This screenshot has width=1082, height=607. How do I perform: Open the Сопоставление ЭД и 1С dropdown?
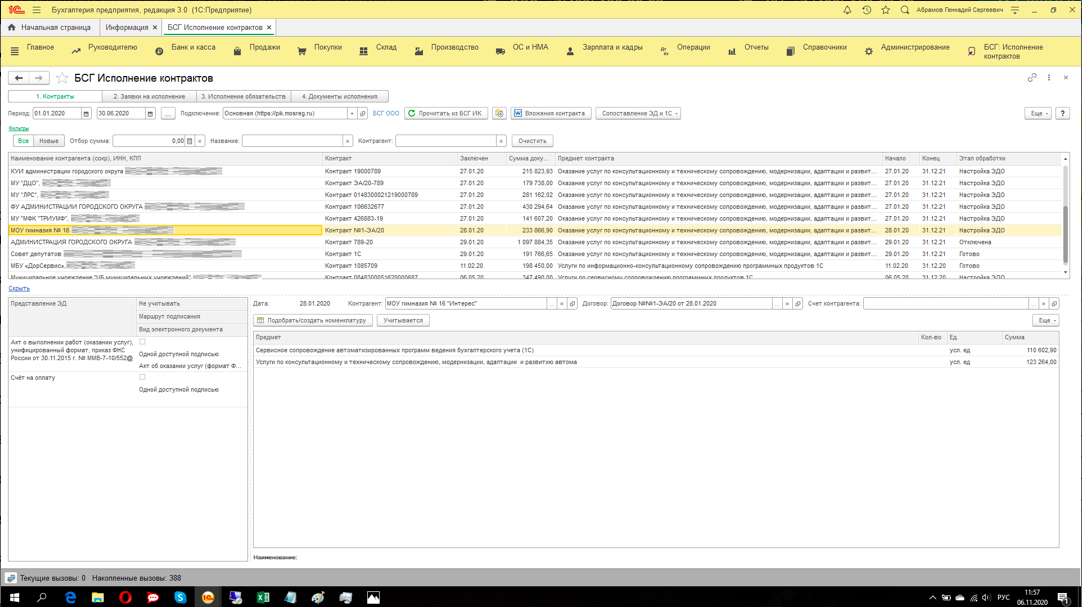click(x=638, y=114)
